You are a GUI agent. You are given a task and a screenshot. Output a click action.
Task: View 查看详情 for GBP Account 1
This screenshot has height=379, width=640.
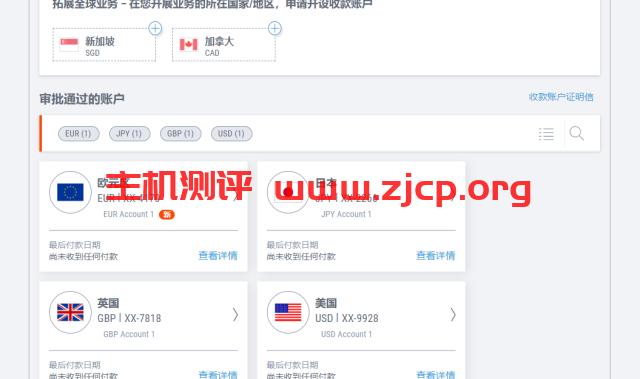click(218, 375)
